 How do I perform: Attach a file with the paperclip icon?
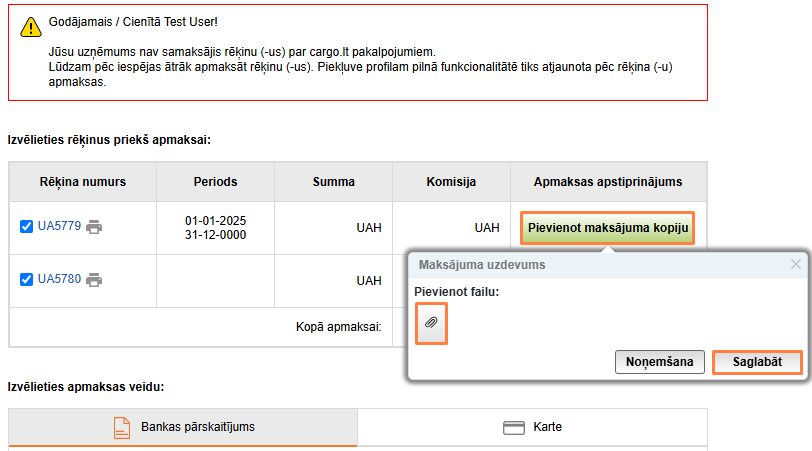coord(431,323)
